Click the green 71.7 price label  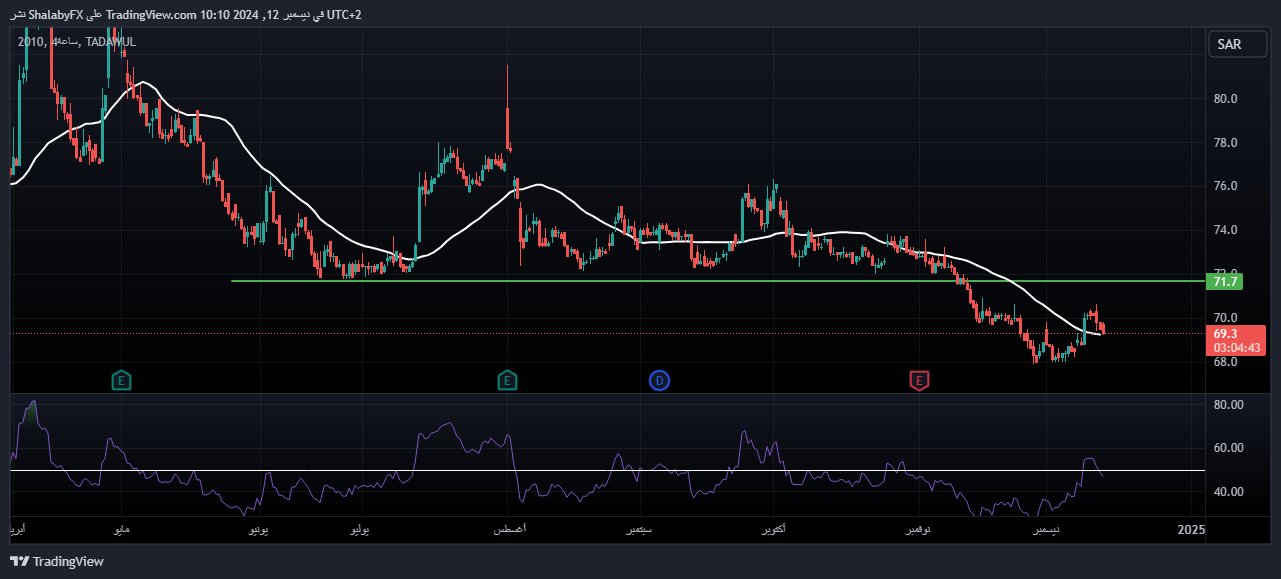pyautogui.click(x=1226, y=282)
